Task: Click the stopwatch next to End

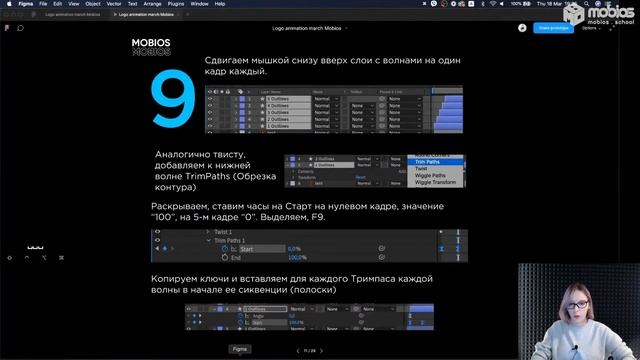Action: click(x=224, y=258)
